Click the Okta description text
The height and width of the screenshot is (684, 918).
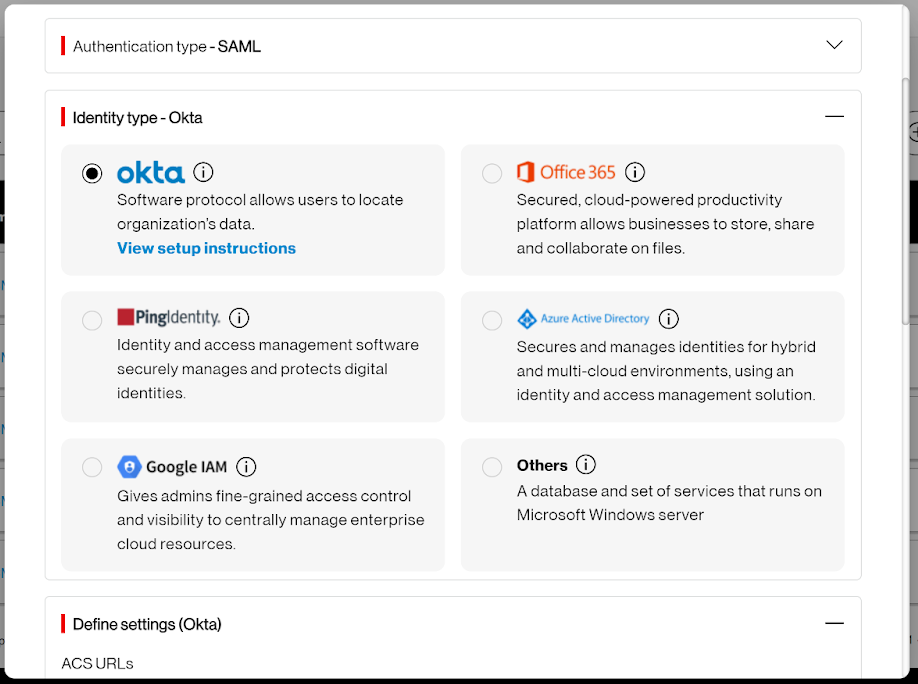coord(260,212)
